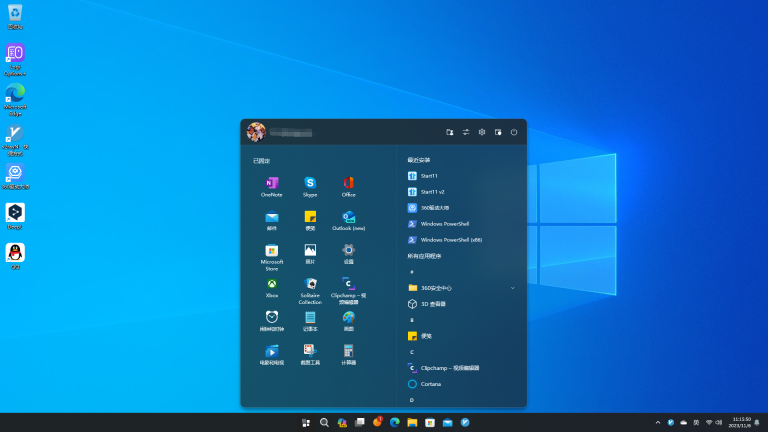Open 3D 查看器 from app list
Screen dimensions: 768x432
click(432, 304)
